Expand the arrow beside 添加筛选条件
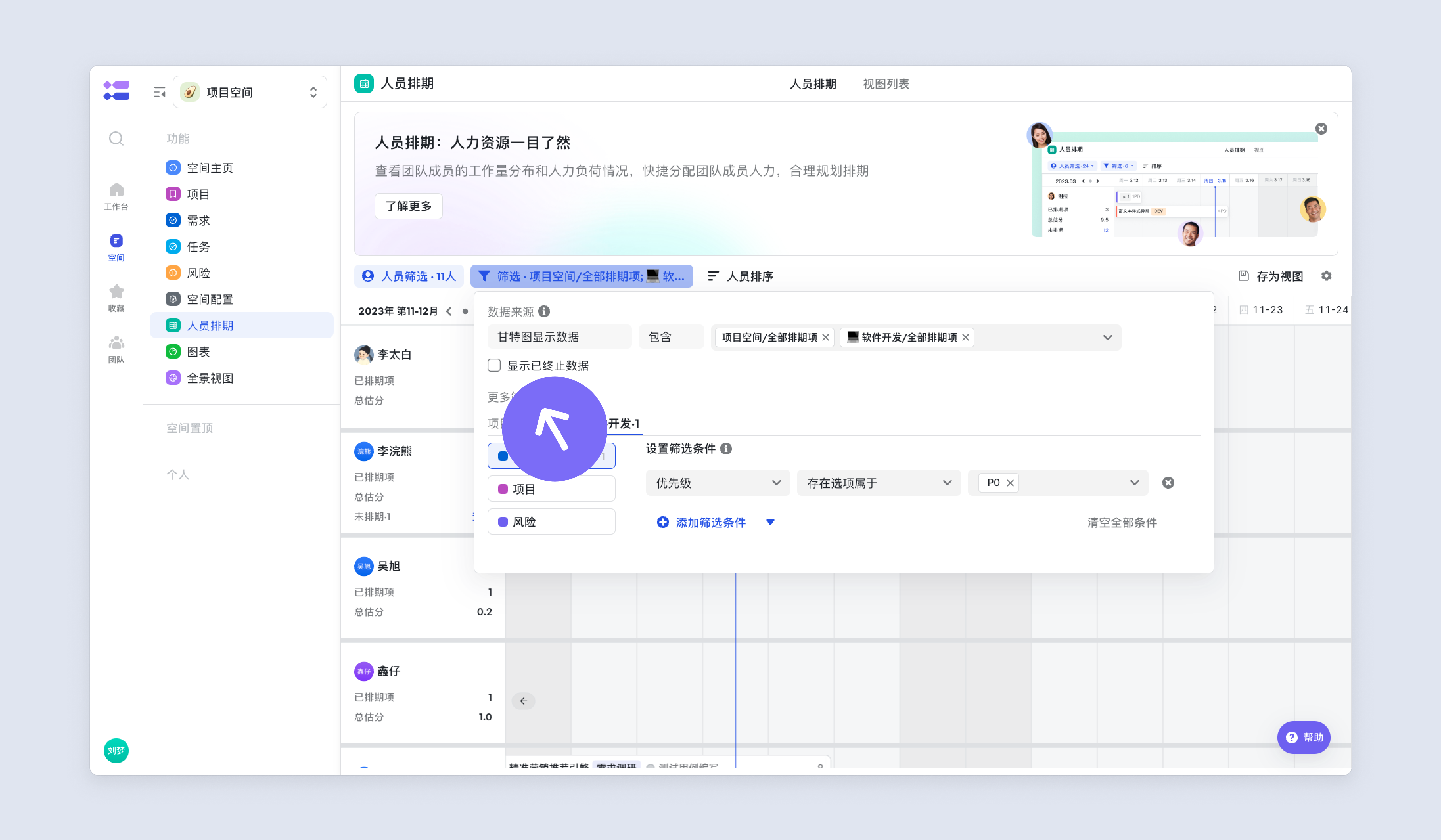The width and height of the screenshot is (1441, 840). (x=770, y=522)
